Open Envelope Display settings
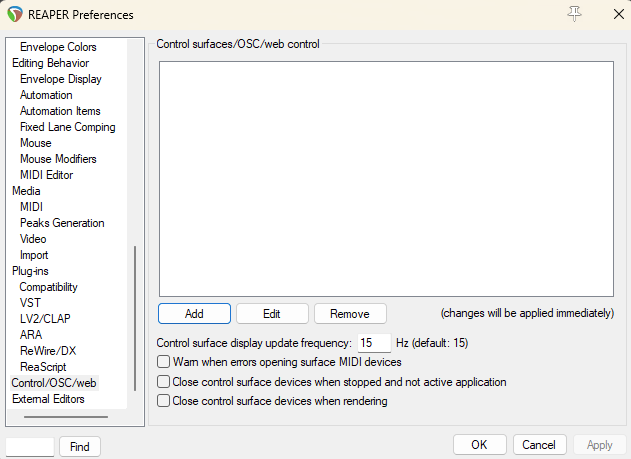Screen dimensions: 631x459 61,79
